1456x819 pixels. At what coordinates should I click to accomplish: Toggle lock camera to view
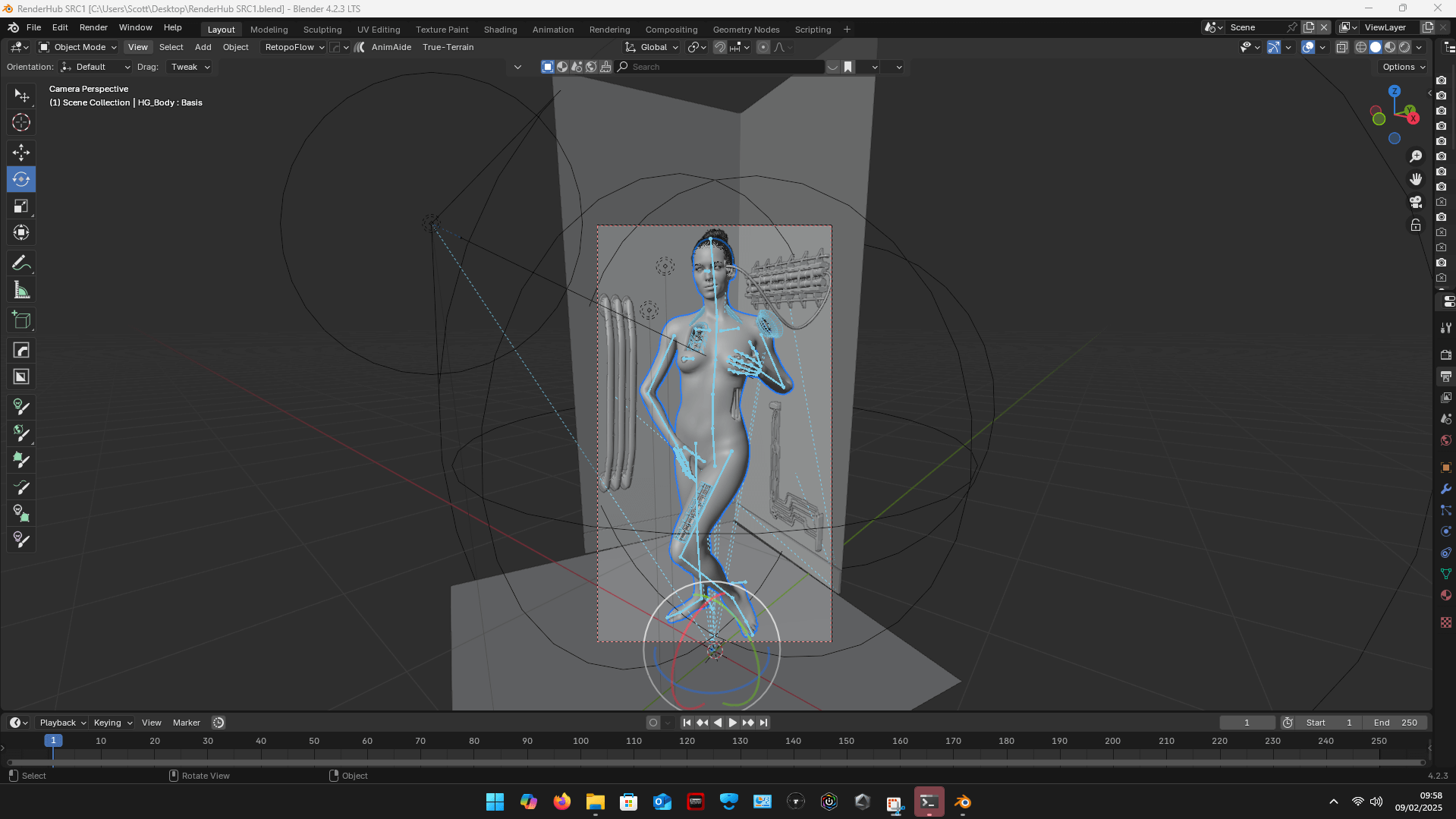click(1416, 225)
